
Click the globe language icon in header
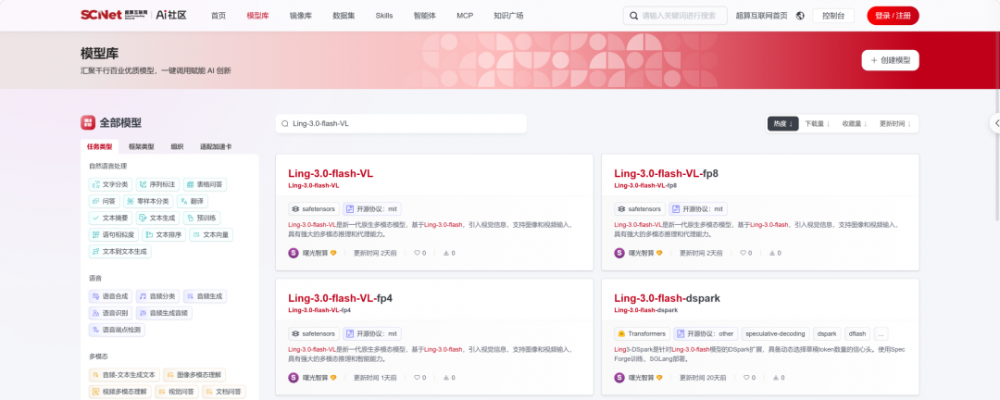tap(800, 15)
